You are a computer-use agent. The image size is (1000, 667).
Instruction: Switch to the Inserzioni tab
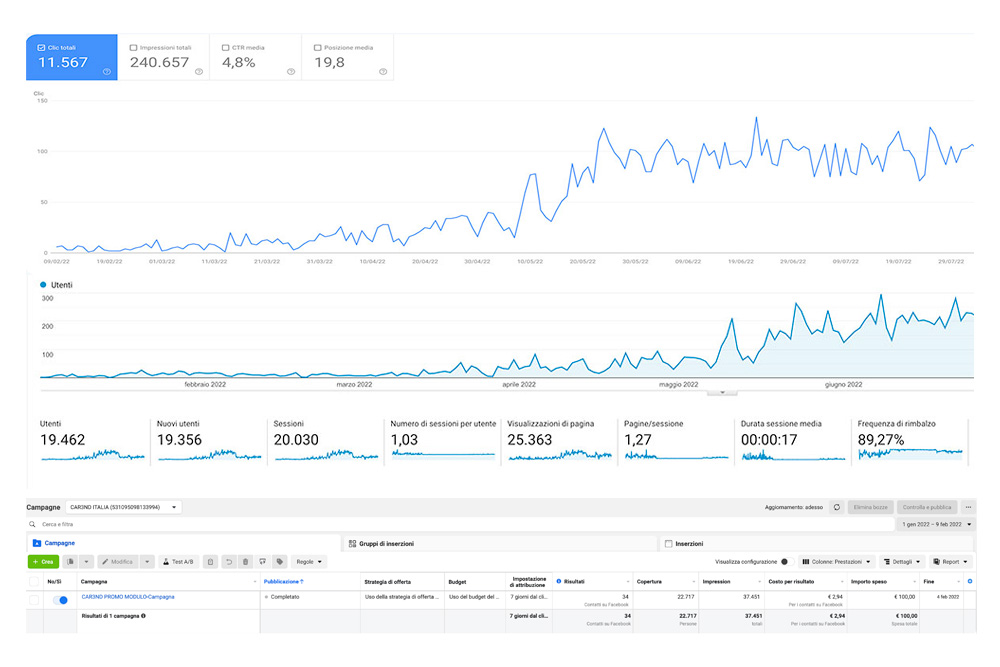[x=688, y=543]
